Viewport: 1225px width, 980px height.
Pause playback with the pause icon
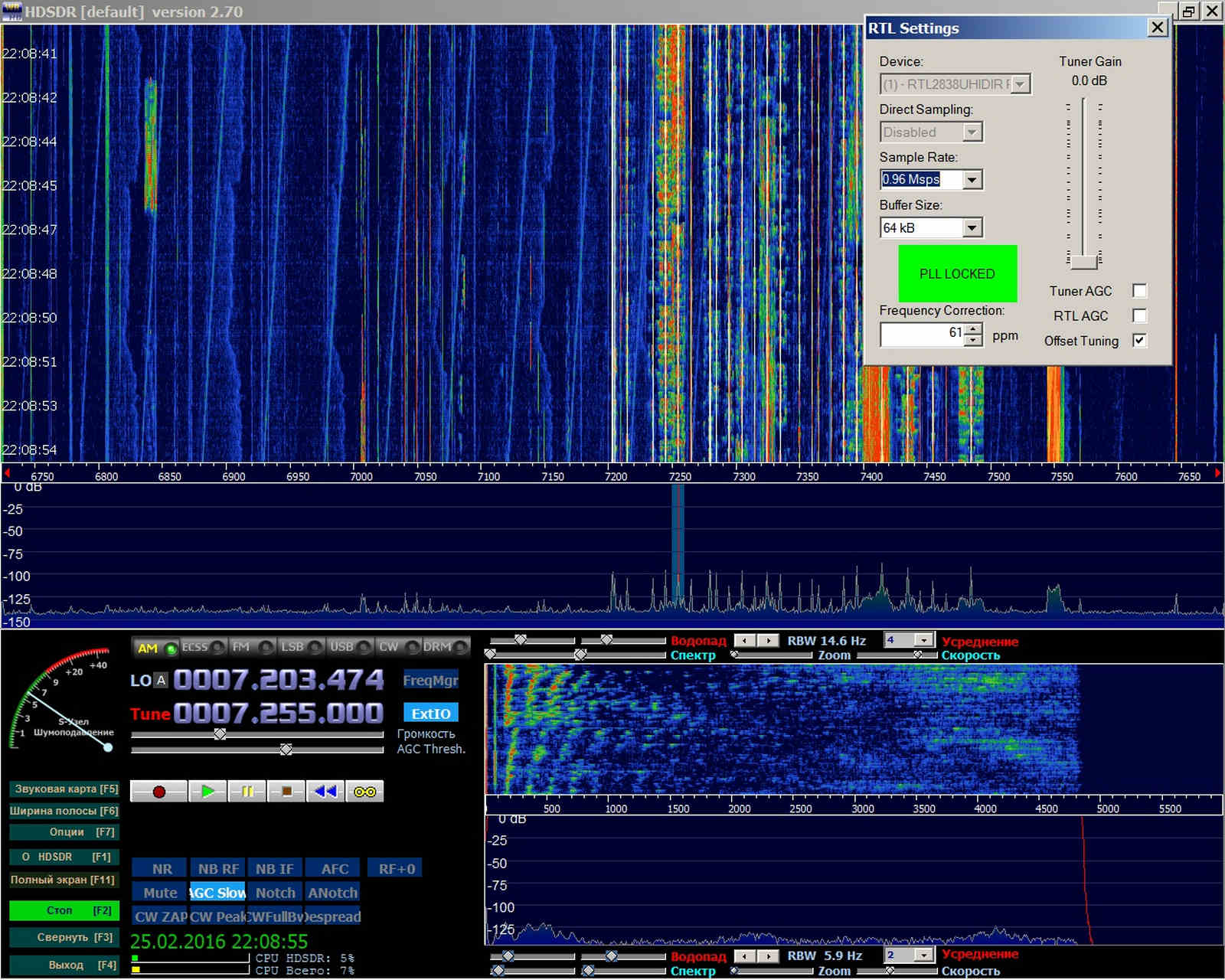pos(247,792)
